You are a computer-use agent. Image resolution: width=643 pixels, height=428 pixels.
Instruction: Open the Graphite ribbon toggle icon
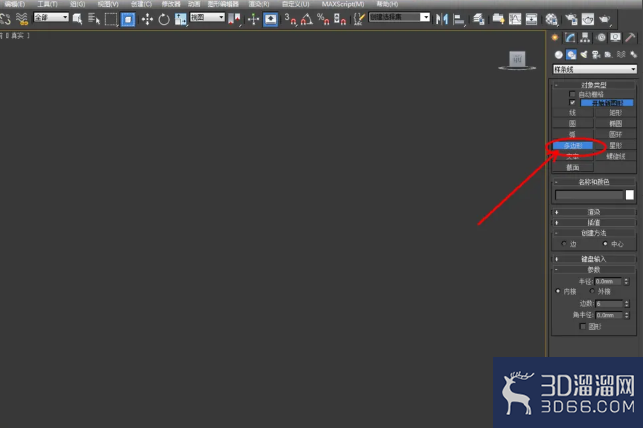(x=498, y=19)
